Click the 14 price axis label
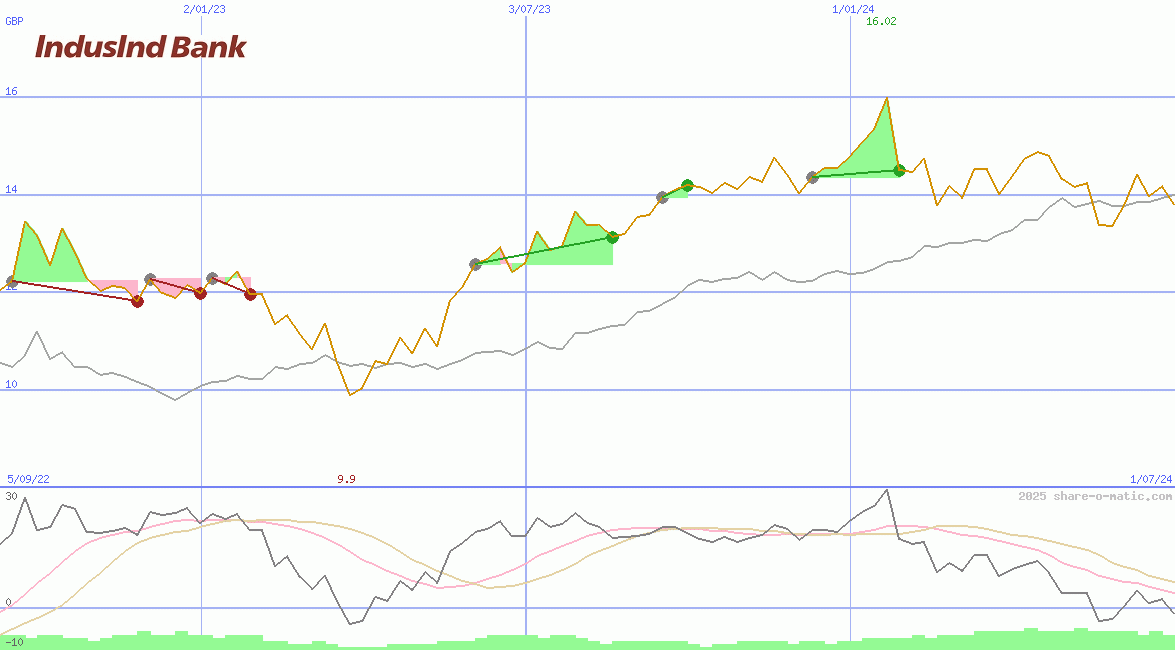The width and height of the screenshot is (1175, 650). coord(11,190)
